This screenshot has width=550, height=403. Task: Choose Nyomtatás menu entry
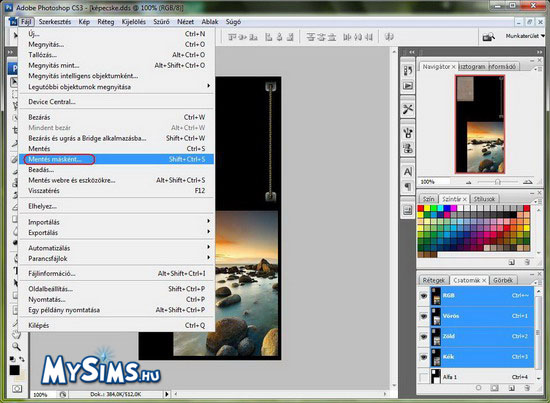(x=116, y=300)
